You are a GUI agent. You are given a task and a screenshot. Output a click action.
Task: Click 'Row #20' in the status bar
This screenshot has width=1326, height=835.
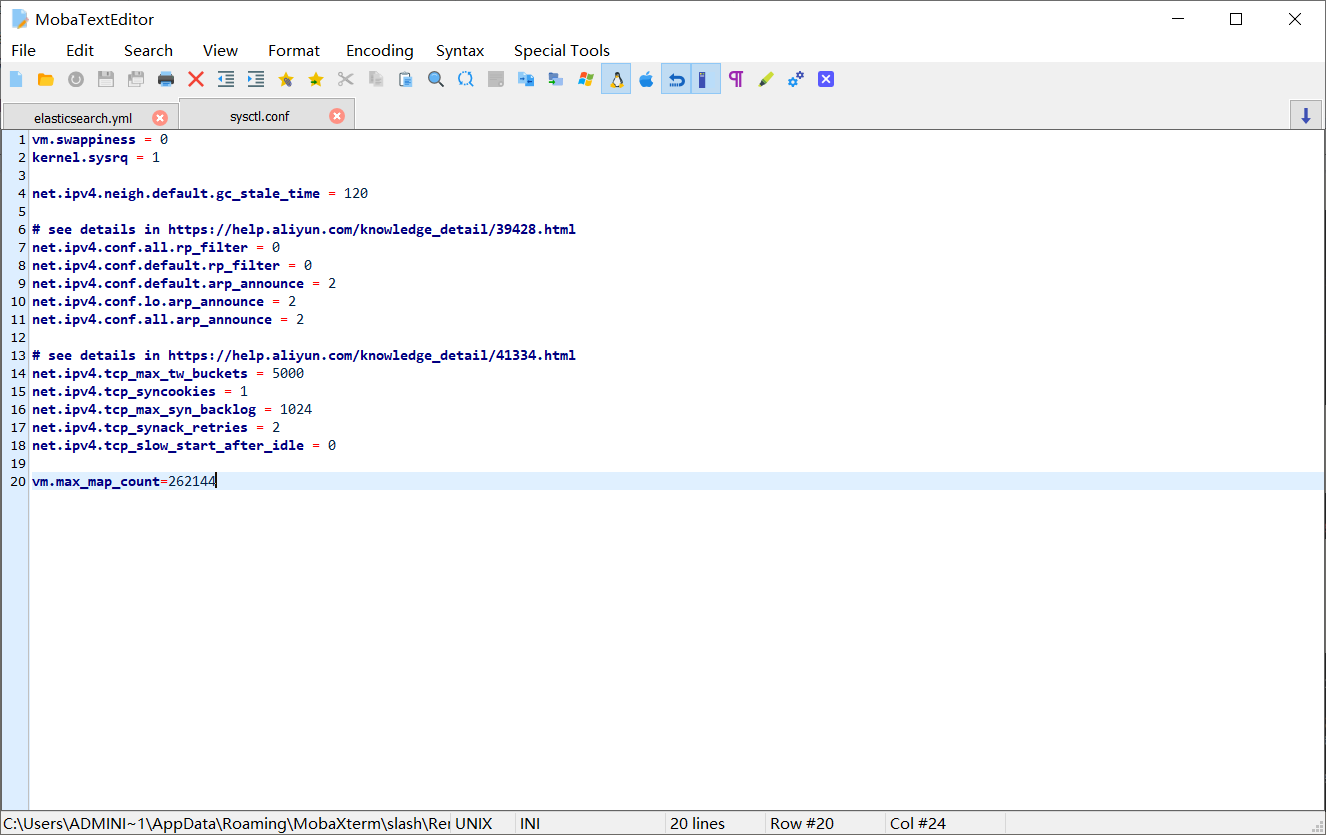(802, 824)
